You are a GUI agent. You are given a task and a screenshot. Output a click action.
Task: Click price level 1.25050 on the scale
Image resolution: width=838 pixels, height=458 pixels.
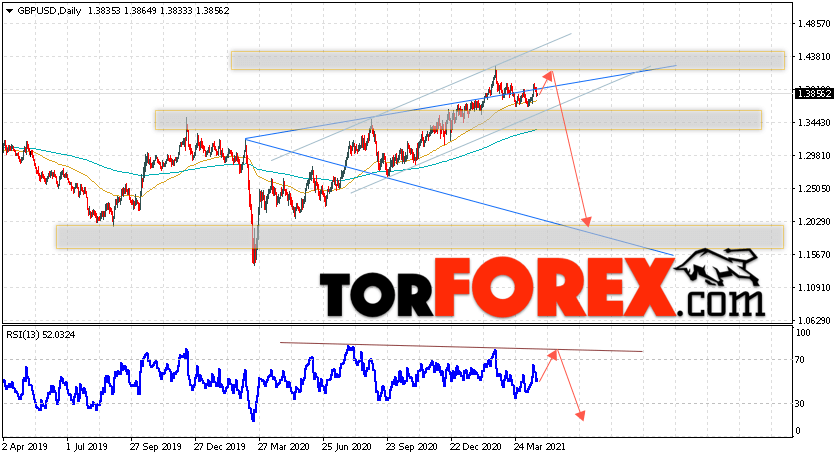coord(813,189)
